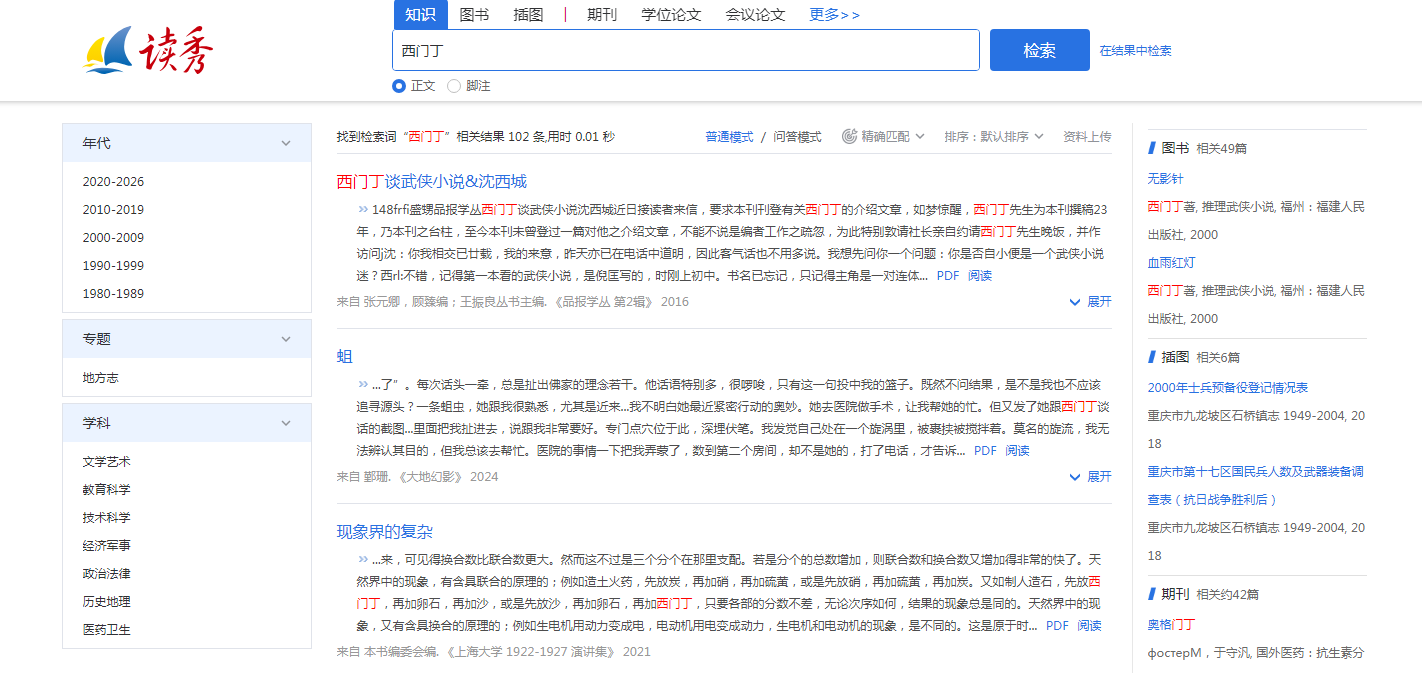Filter by 医药卫生 subject
Viewport: 1422px width, 673px height.
click(x=106, y=630)
